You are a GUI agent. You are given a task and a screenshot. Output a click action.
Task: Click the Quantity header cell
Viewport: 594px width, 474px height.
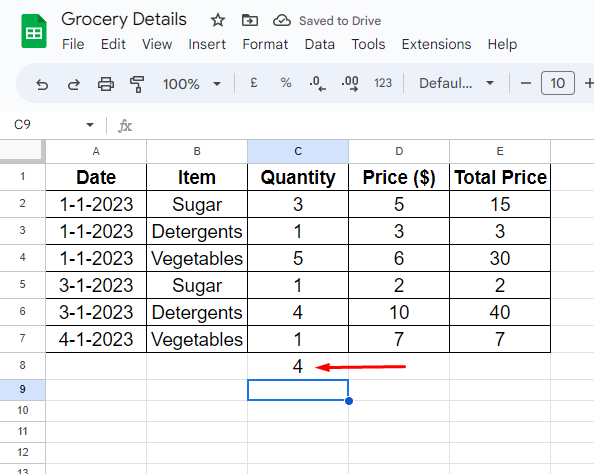point(298,177)
